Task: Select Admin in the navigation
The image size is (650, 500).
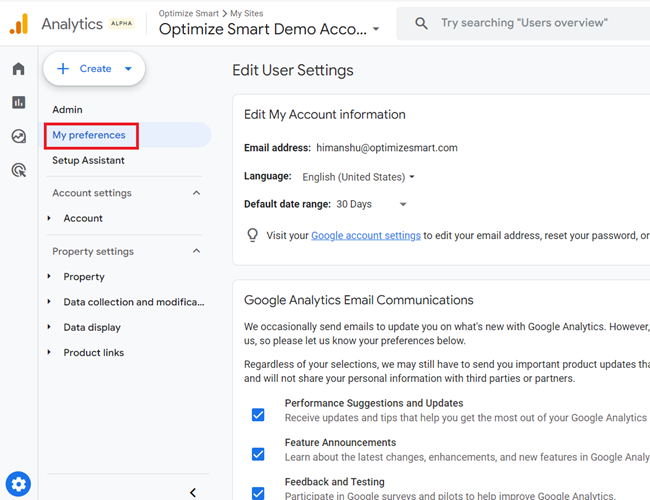Action: [67, 110]
